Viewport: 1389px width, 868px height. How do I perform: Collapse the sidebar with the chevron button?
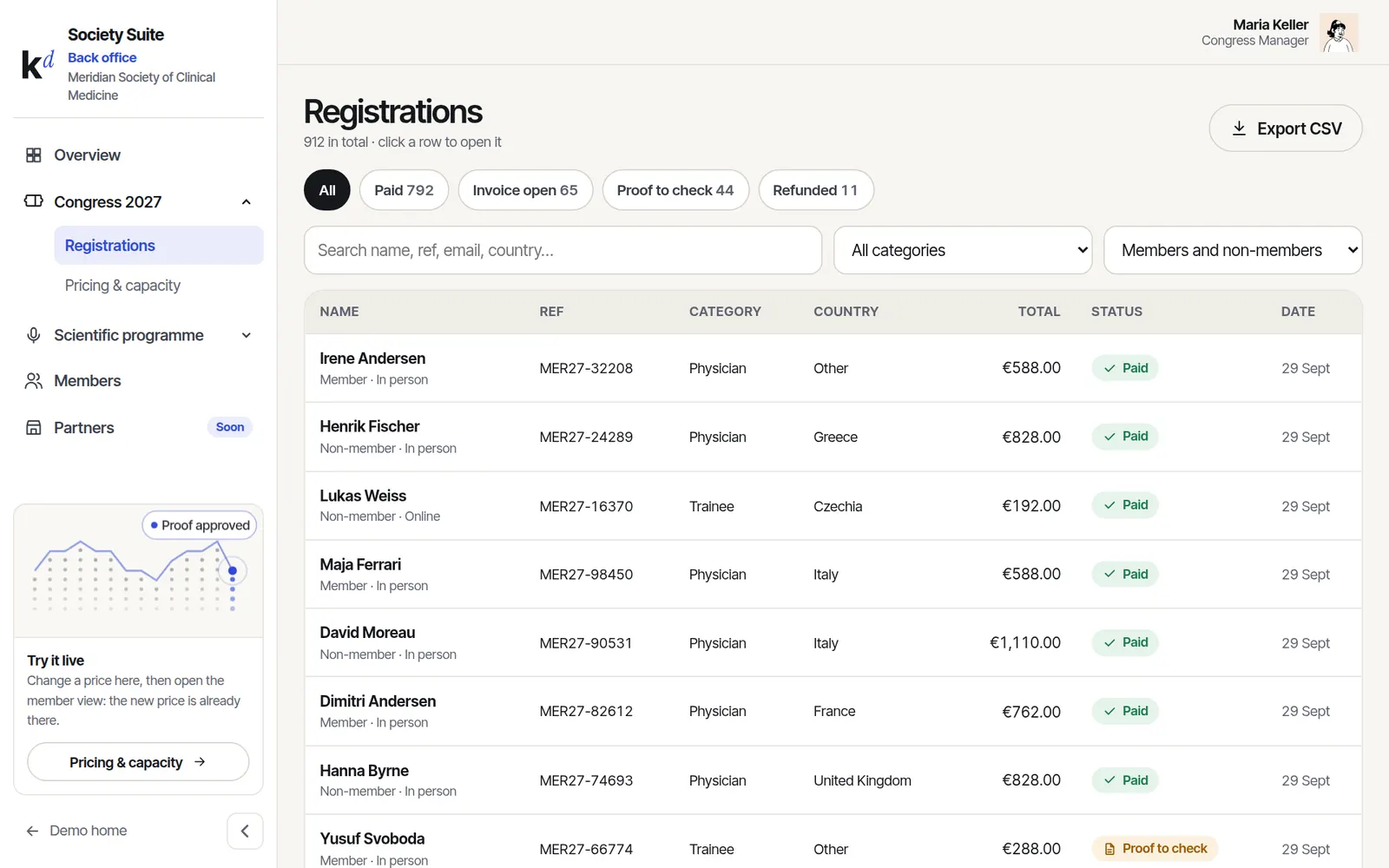[x=245, y=832]
